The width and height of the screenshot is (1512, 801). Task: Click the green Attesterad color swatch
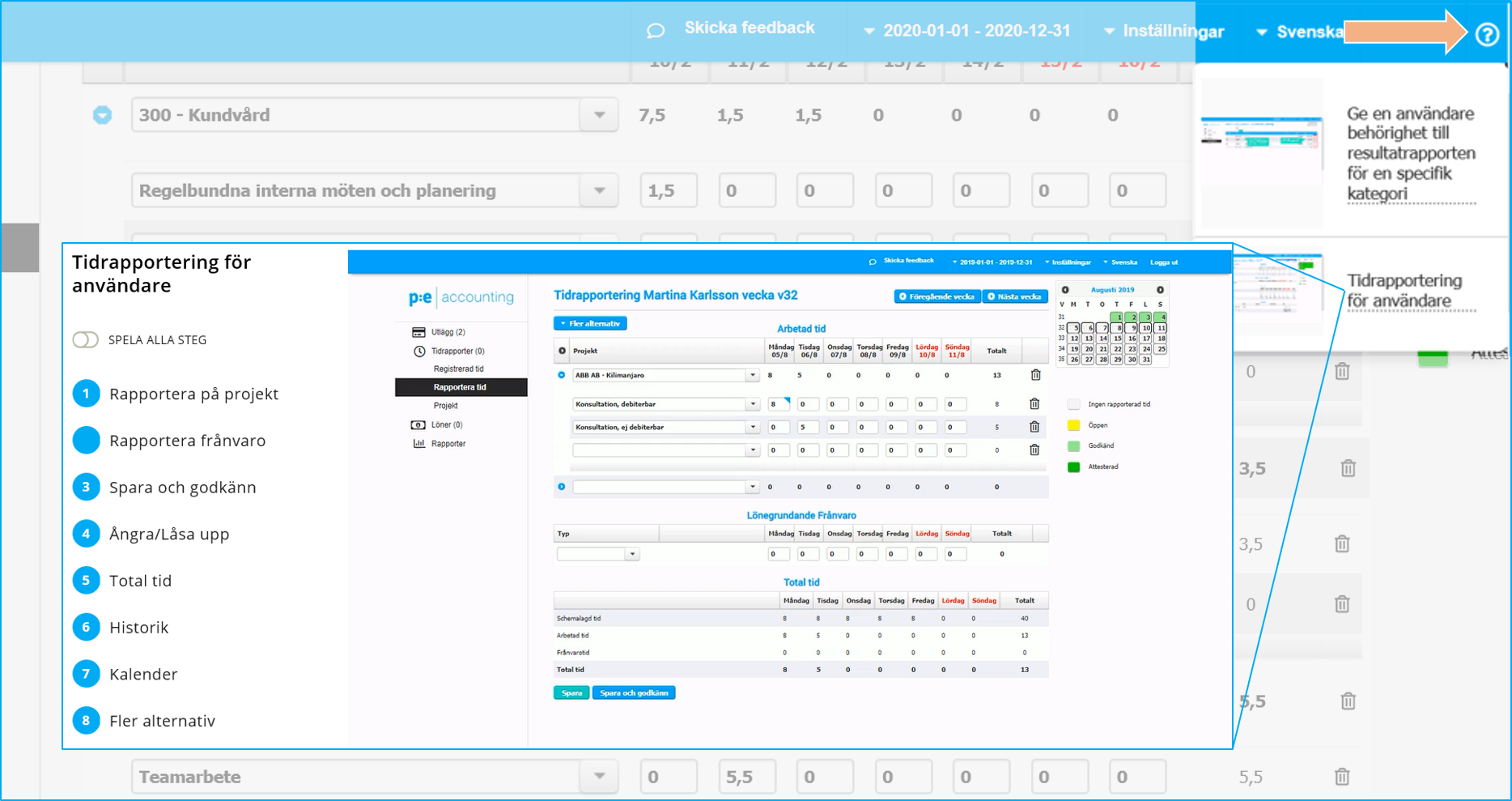1074,467
